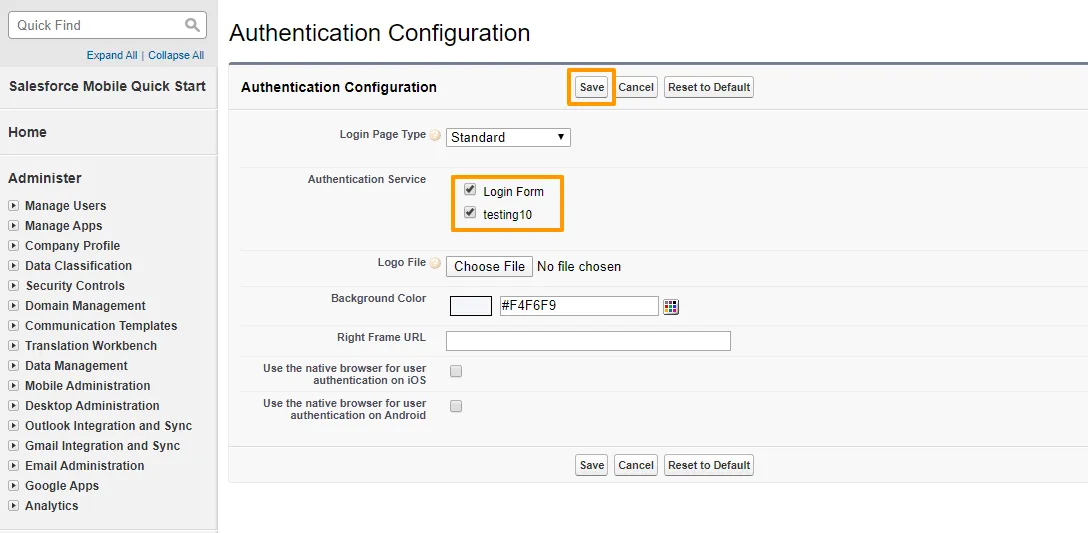The image size is (1088, 533).
Task: Expand the Domain Management tree arrow
Action: coord(14,306)
